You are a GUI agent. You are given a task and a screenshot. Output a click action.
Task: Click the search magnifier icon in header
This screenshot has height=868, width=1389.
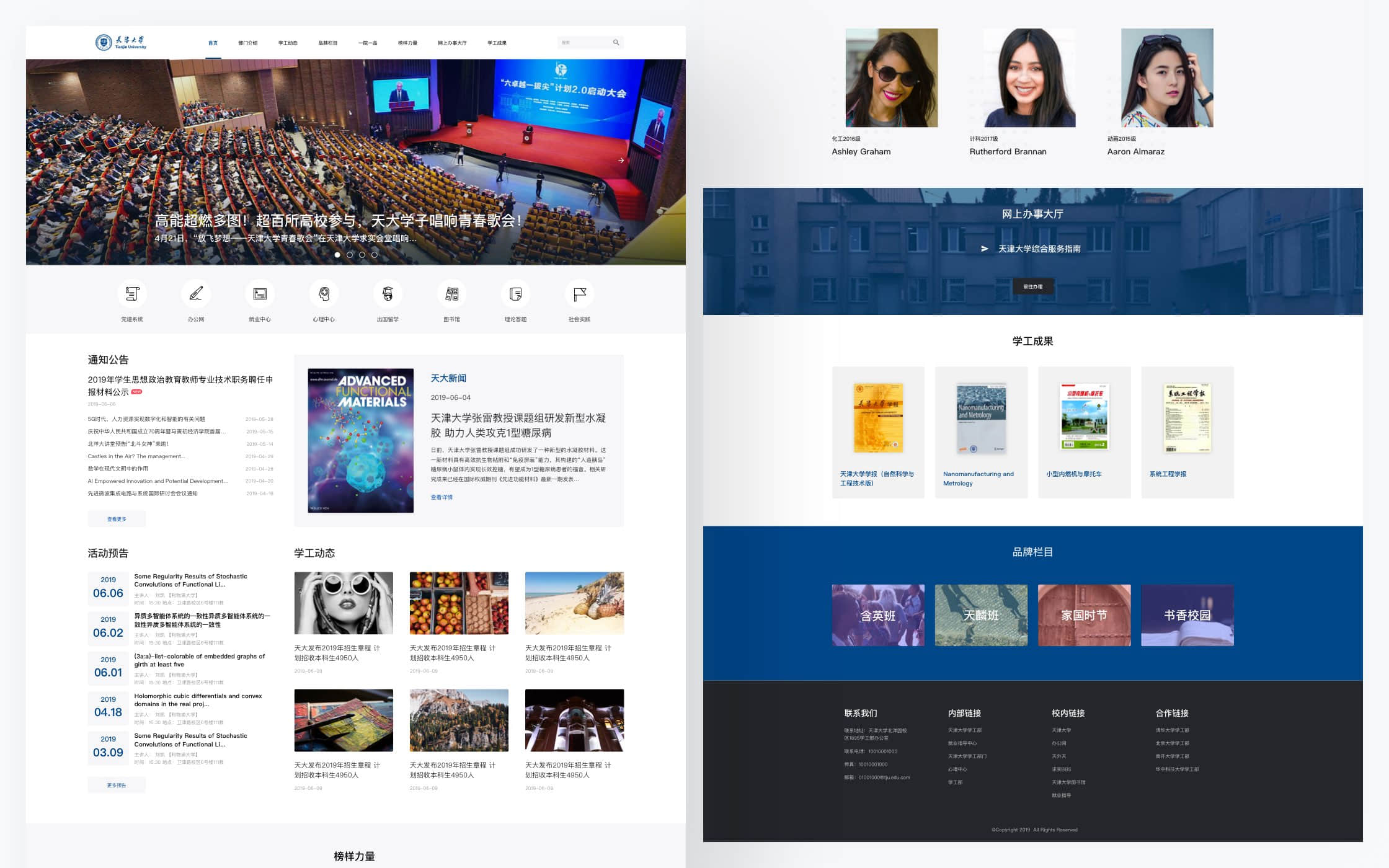pyautogui.click(x=616, y=43)
